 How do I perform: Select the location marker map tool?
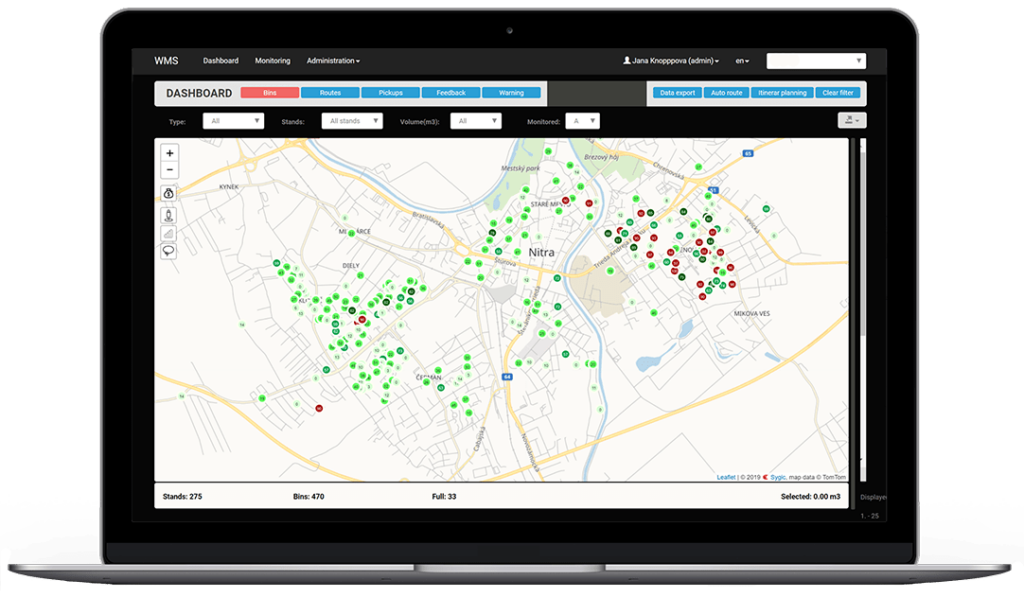[x=168, y=214]
